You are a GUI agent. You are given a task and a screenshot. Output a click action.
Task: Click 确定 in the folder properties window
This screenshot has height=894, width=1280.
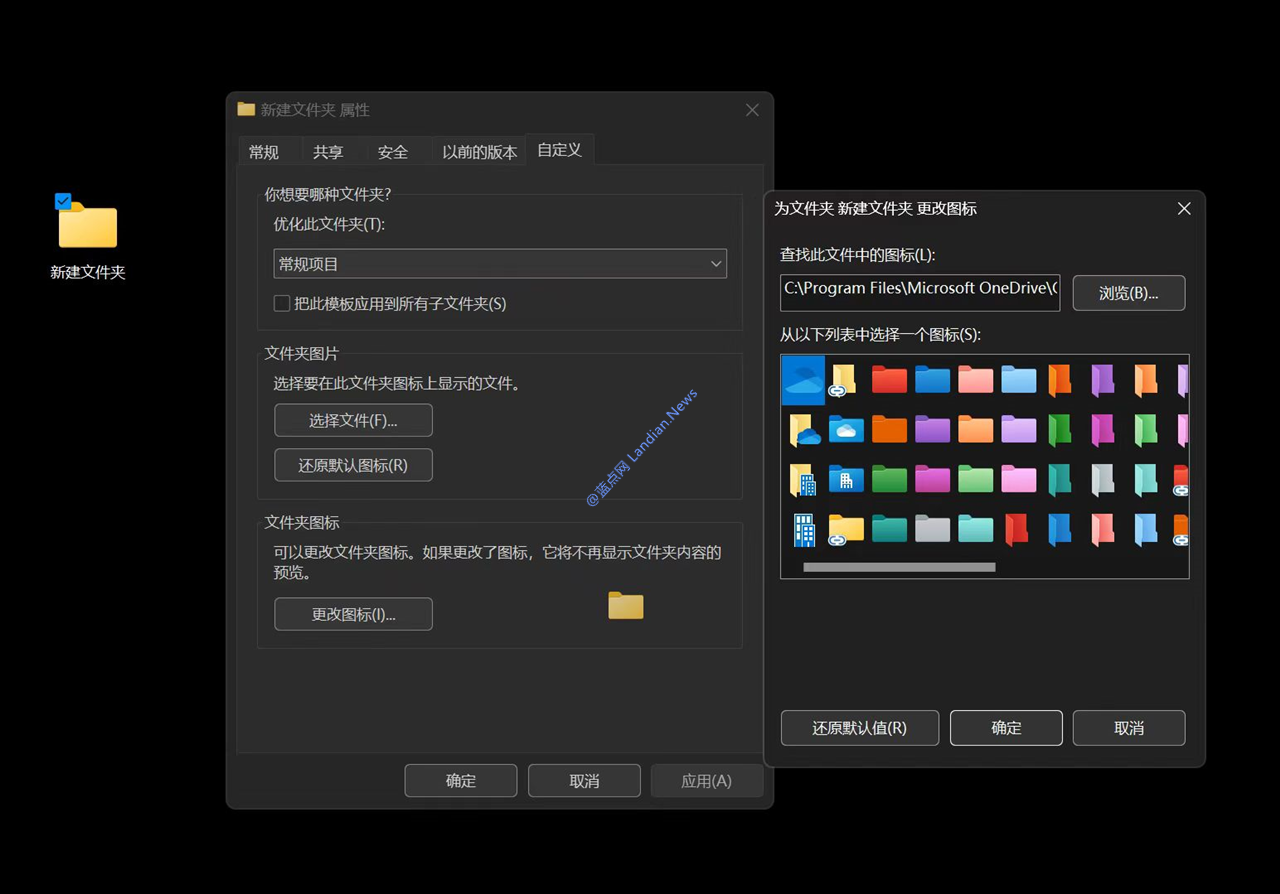point(461,781)
